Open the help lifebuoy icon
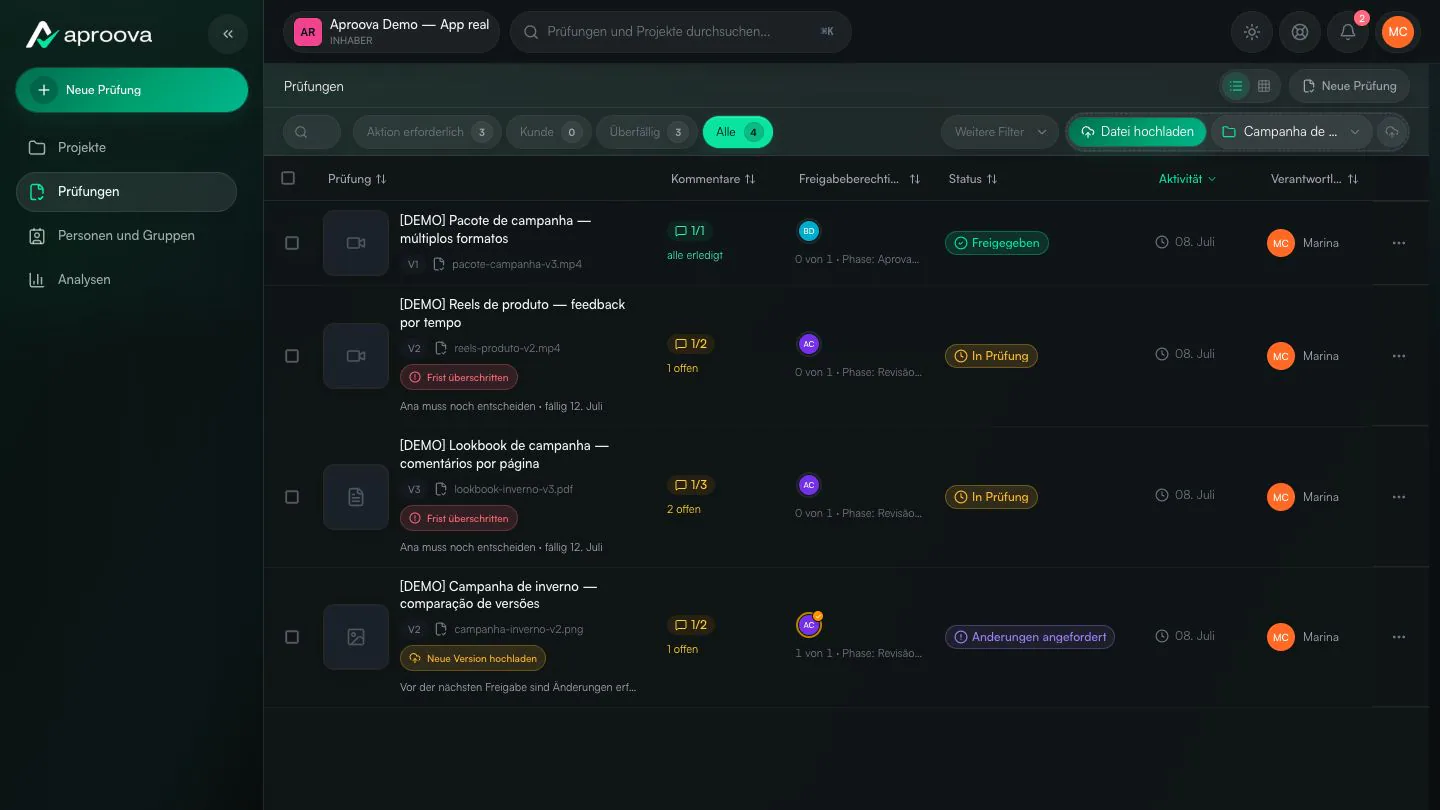The image size is (1440, 810). pos(1299,32)
